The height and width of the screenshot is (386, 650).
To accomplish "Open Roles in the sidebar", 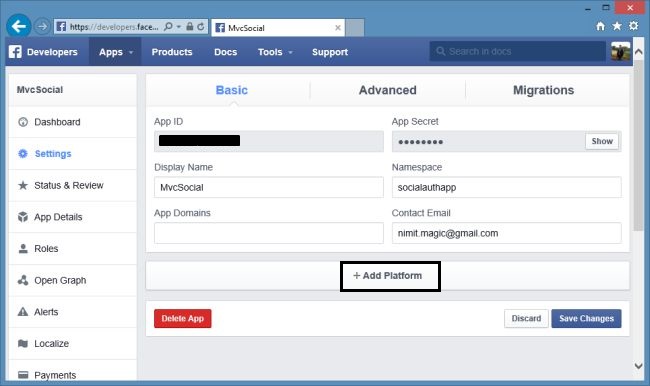I will 73,249.
